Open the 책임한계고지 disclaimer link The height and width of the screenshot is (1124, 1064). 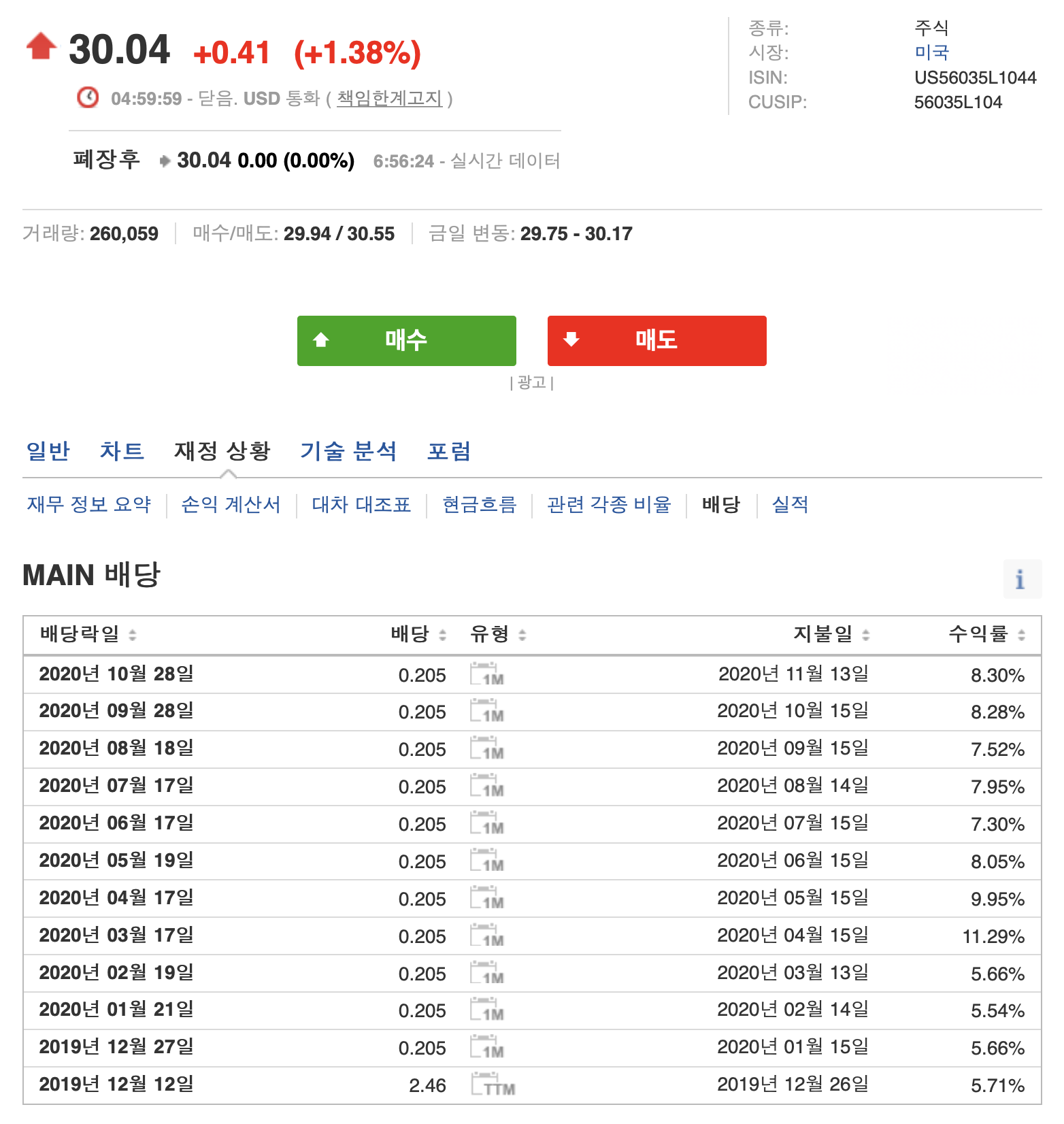(x=390, y=99)
